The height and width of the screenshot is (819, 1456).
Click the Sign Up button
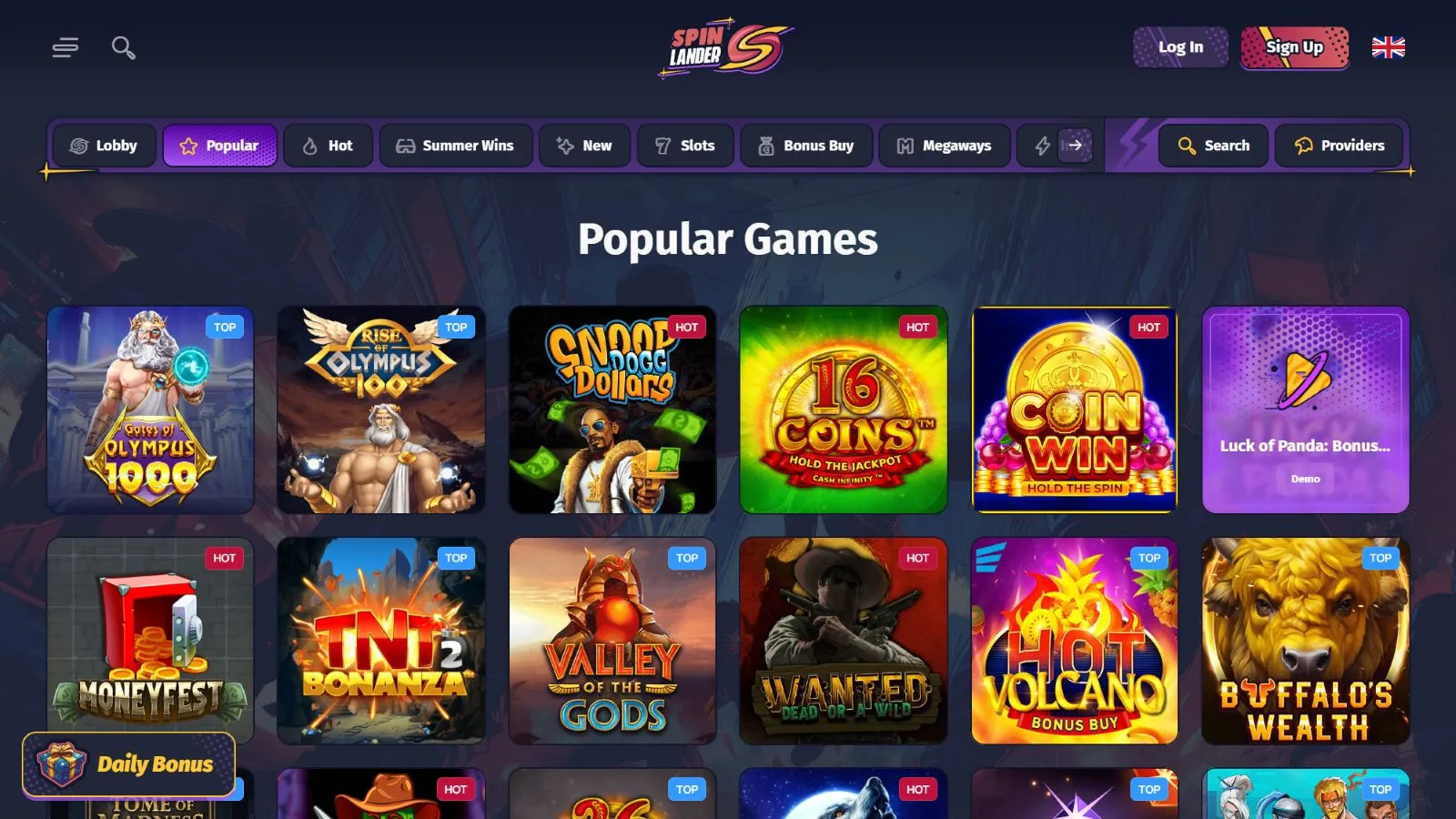point(1294,47)
